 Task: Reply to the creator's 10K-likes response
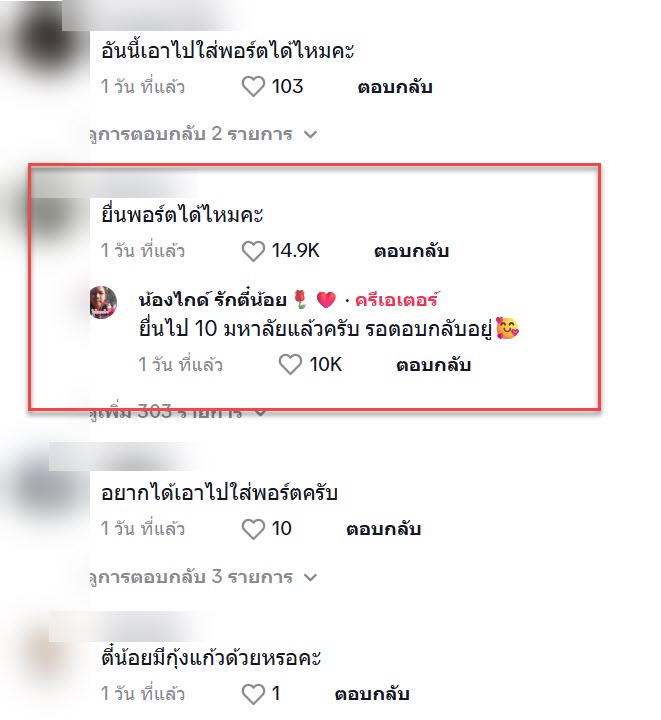click(x=434, y=365)
